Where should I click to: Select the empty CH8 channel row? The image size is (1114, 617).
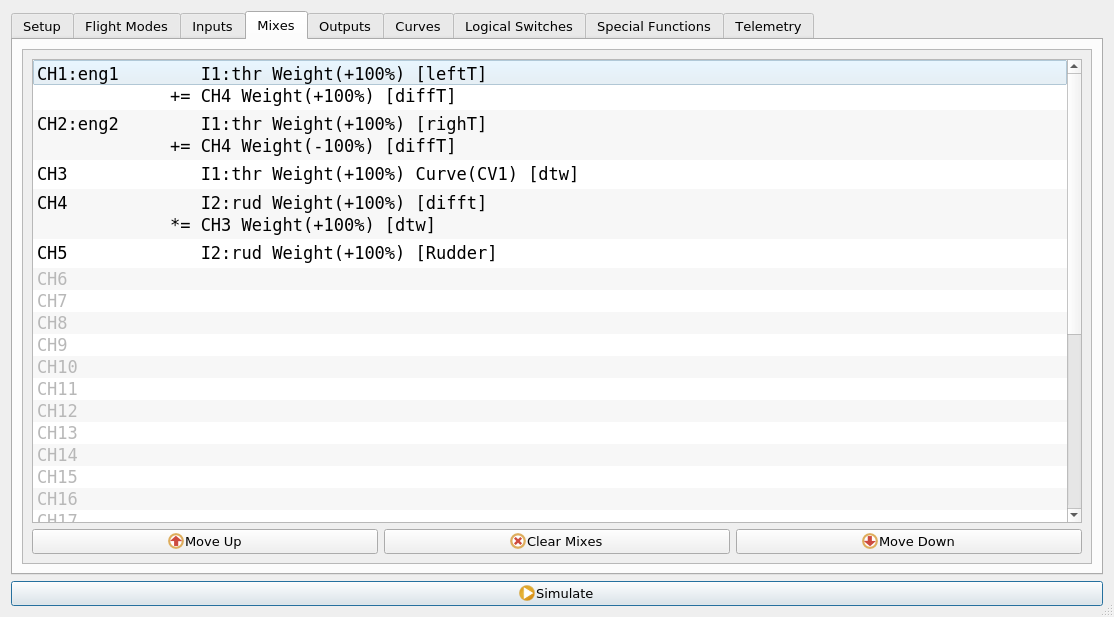[550, 323]
